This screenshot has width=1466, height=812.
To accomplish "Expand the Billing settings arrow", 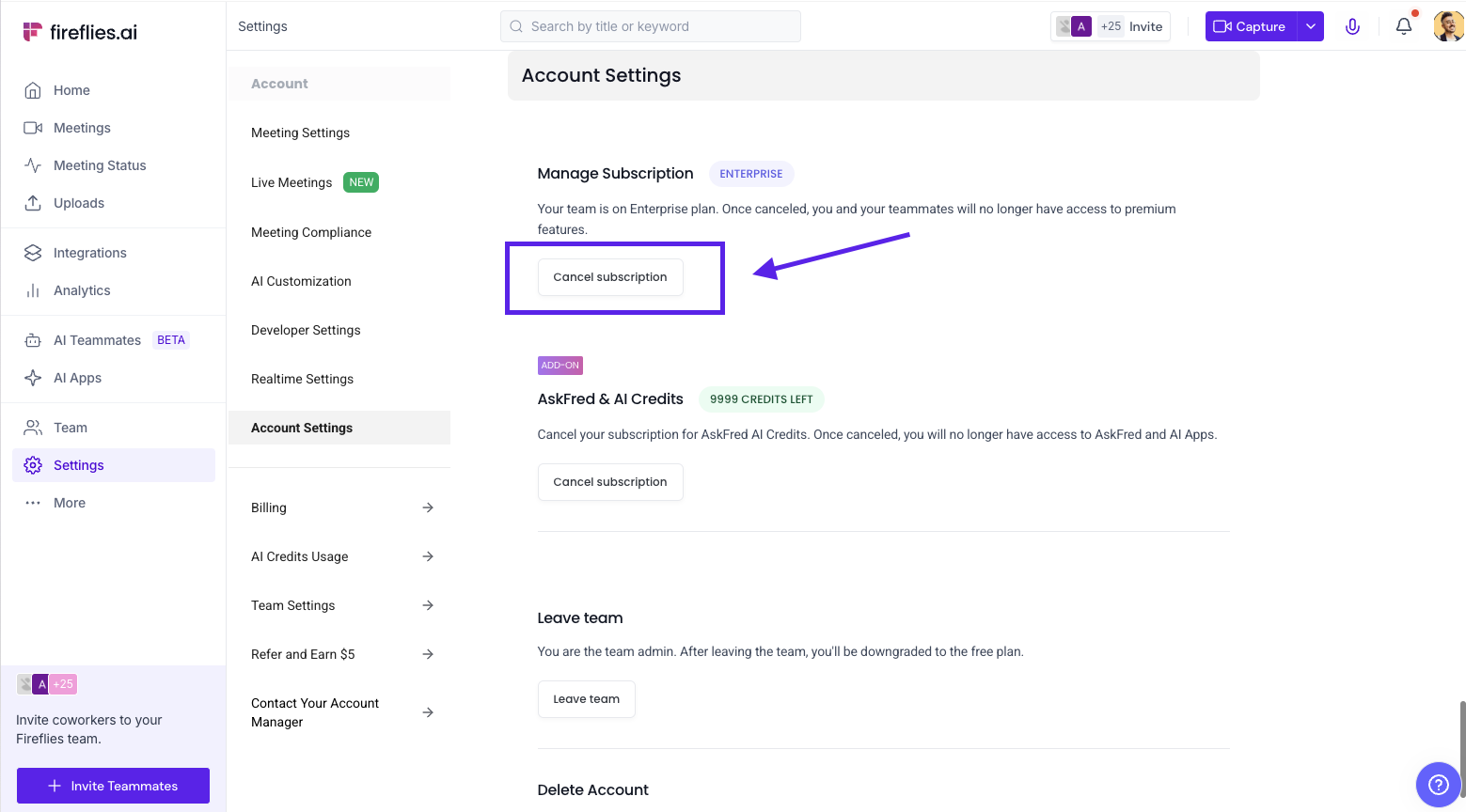I will (428, 507).
